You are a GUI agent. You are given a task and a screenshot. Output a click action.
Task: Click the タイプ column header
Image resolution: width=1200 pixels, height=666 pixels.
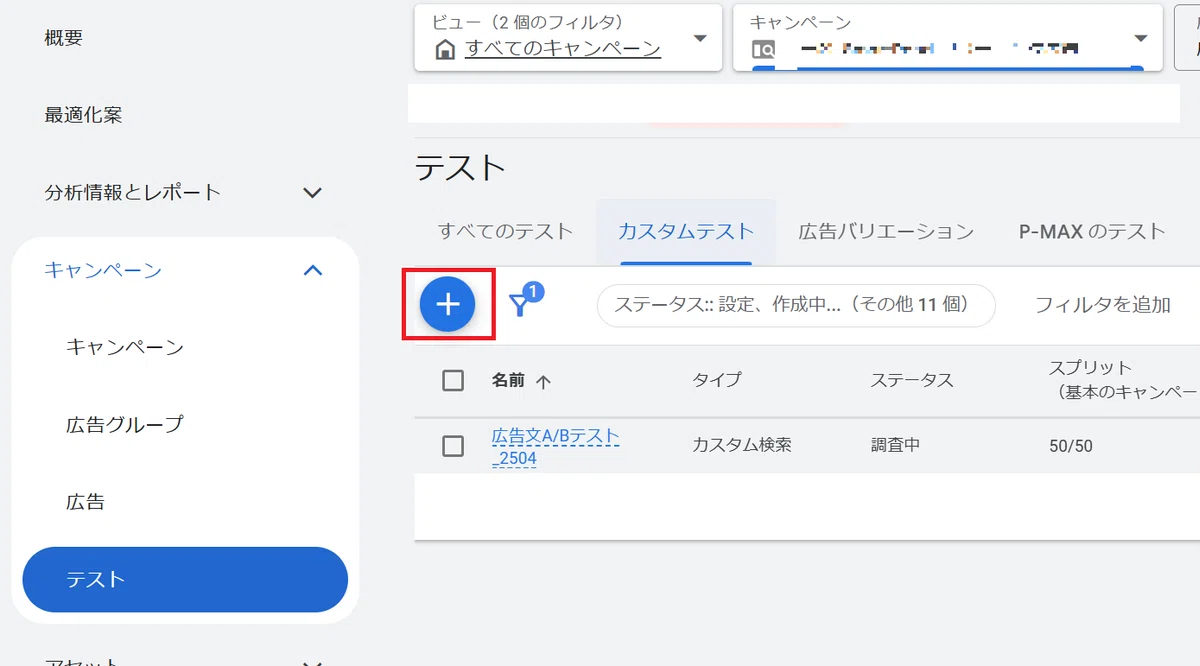click(x=717, y=380)
